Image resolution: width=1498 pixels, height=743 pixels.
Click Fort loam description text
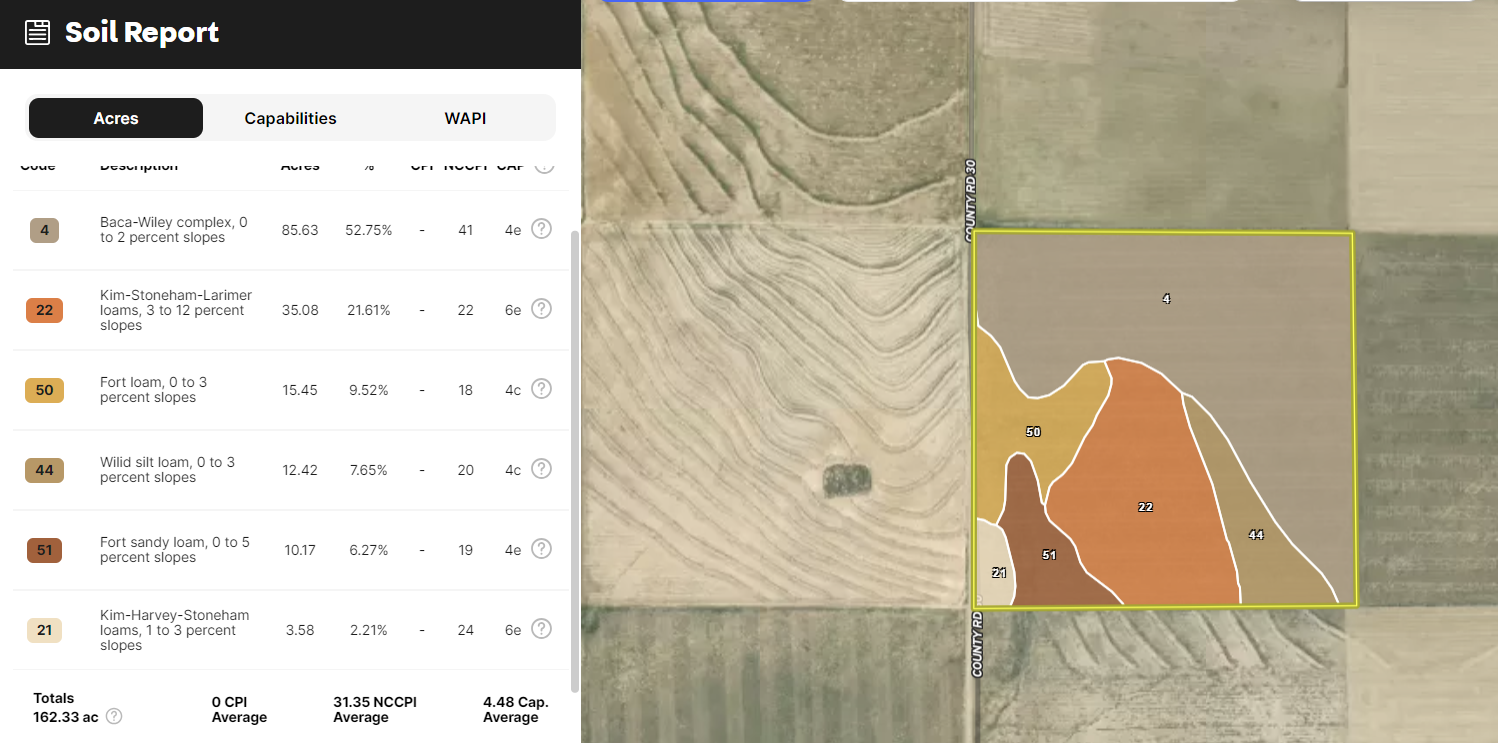153,390
